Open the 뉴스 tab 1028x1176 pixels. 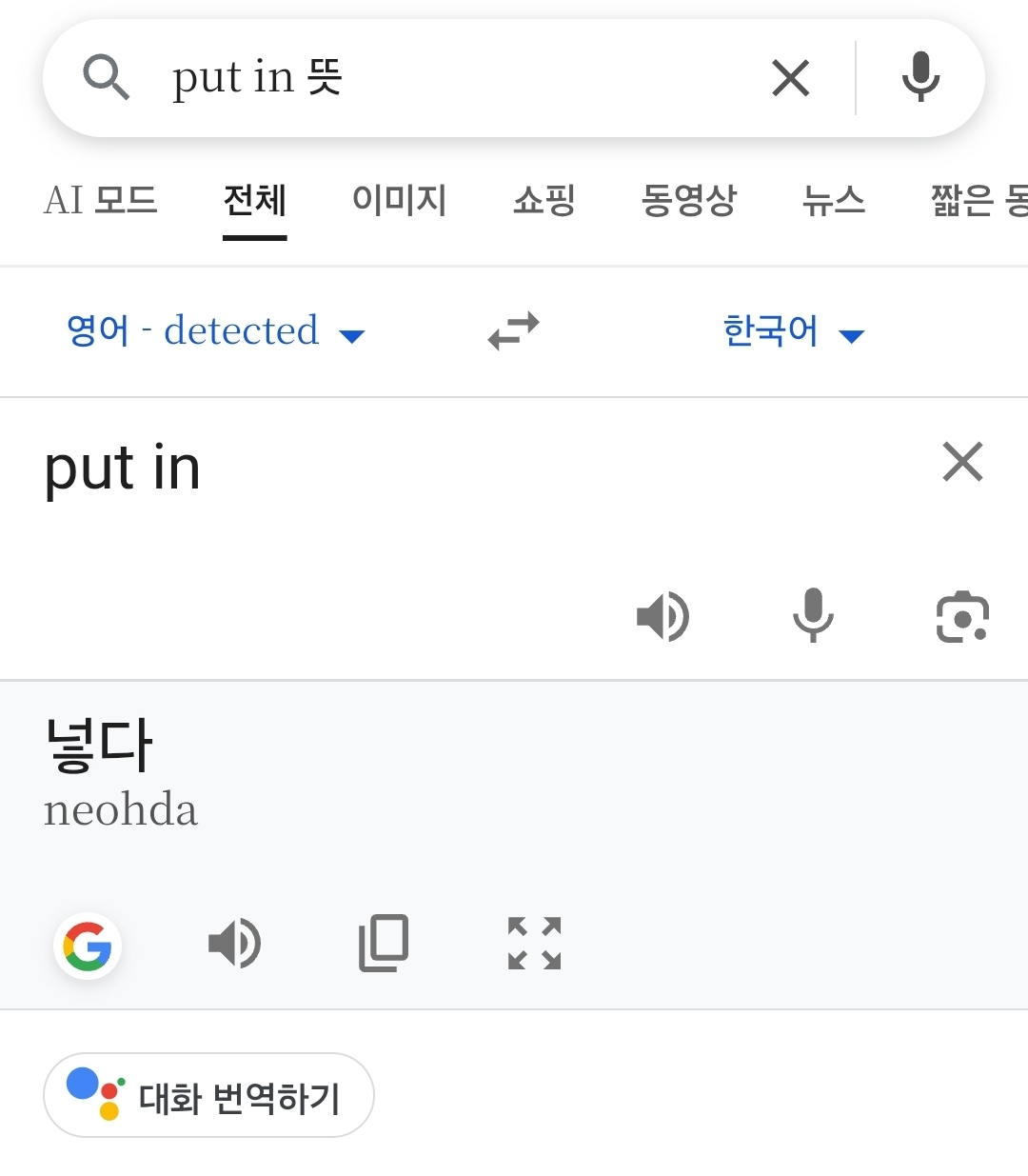(833, 201)
